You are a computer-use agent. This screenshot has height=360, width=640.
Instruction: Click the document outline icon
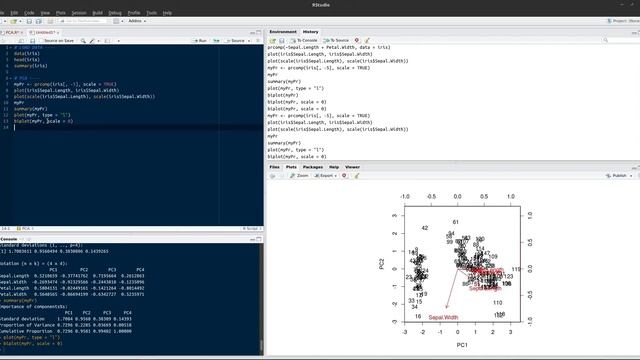pyautogui.click(x=258, y=41)
